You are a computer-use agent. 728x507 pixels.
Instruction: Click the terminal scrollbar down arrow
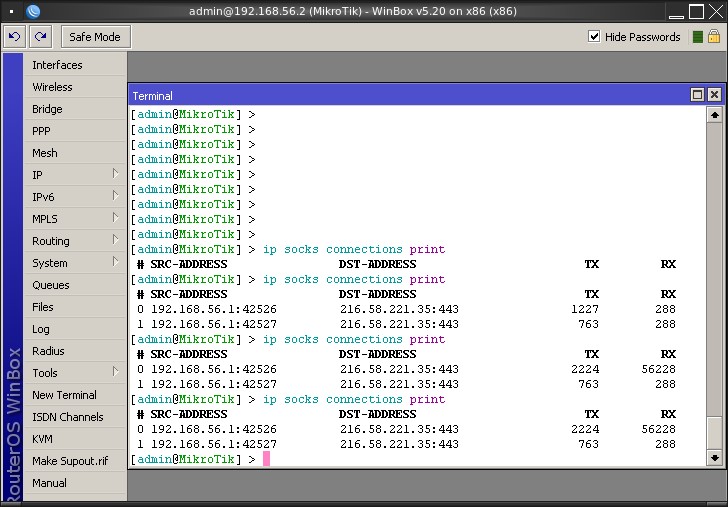715,458
